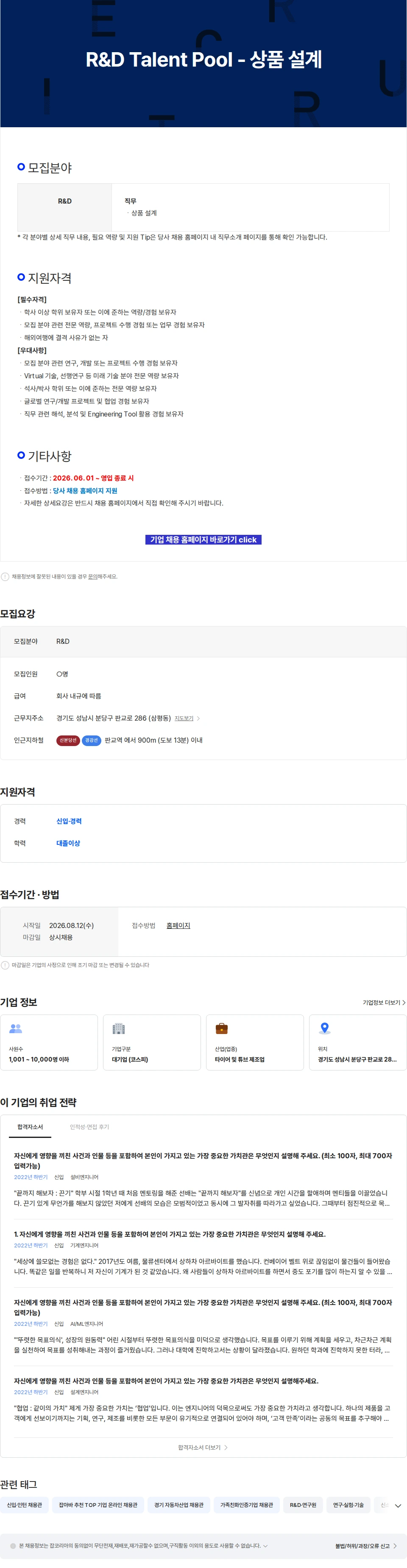This screenshot has height=1568, width=407.
Task: Open the 기계엔지니어 cover letter entry
Action: click(203, 1254)
